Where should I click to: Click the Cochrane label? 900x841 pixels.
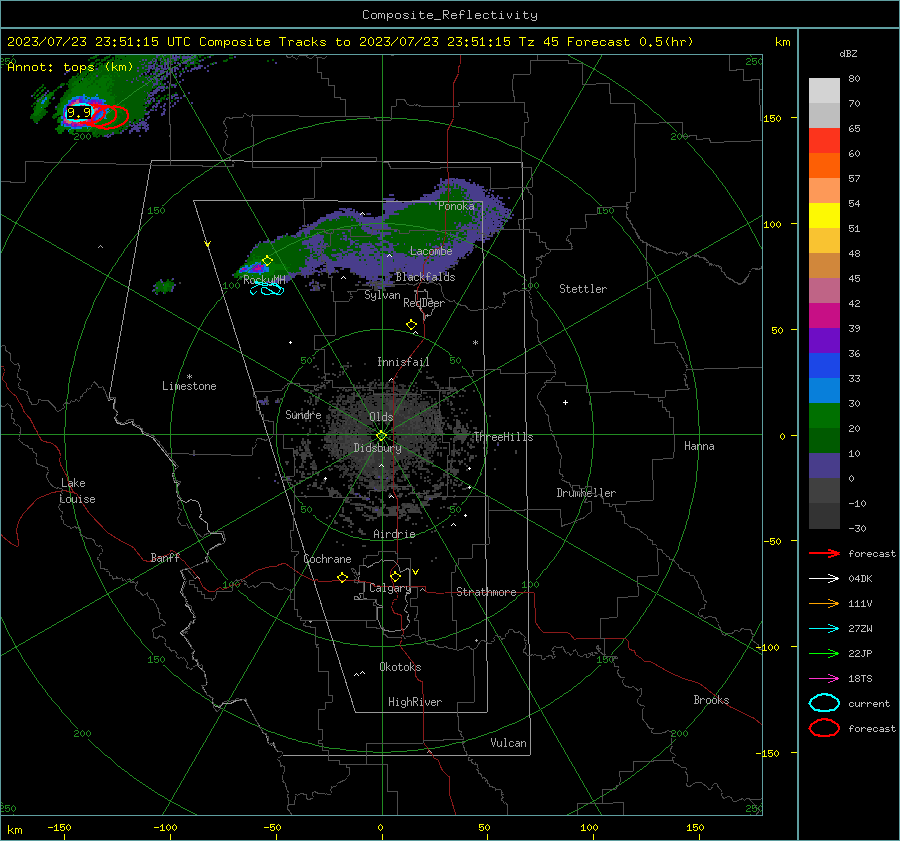pyautogui.click(x=327, y=559)
